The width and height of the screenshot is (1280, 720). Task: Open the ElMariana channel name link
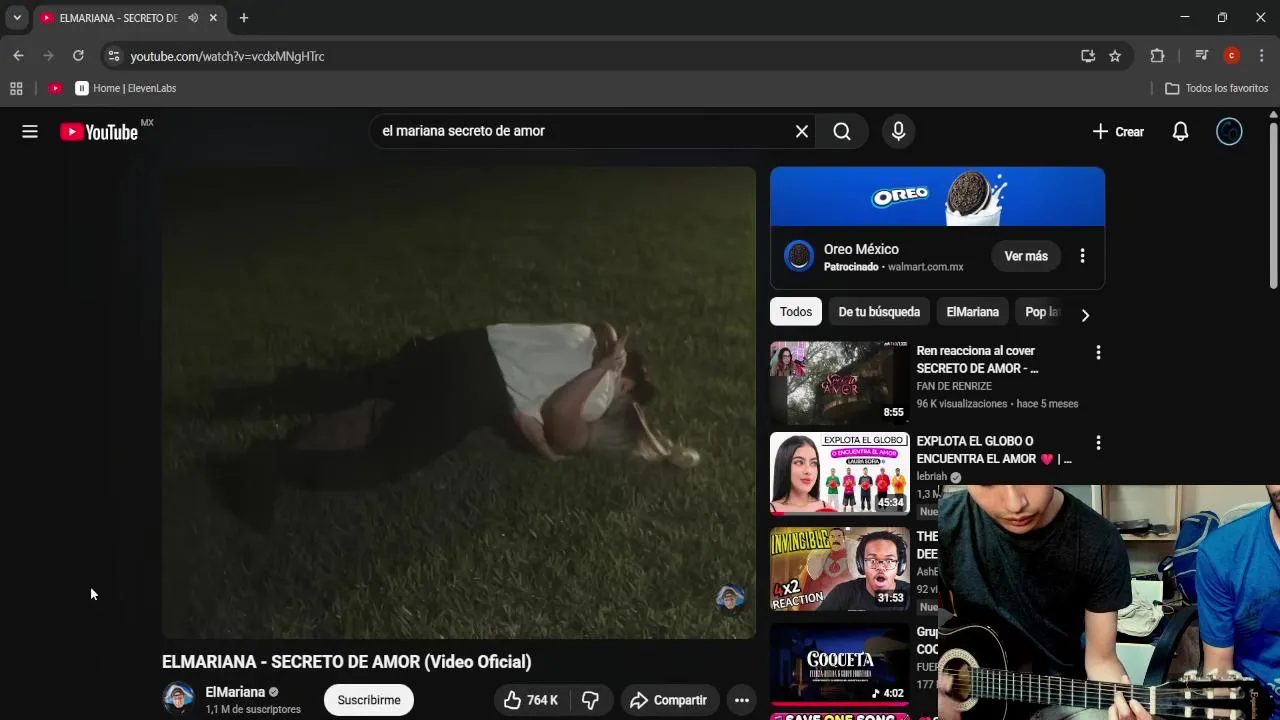point(235,692)
